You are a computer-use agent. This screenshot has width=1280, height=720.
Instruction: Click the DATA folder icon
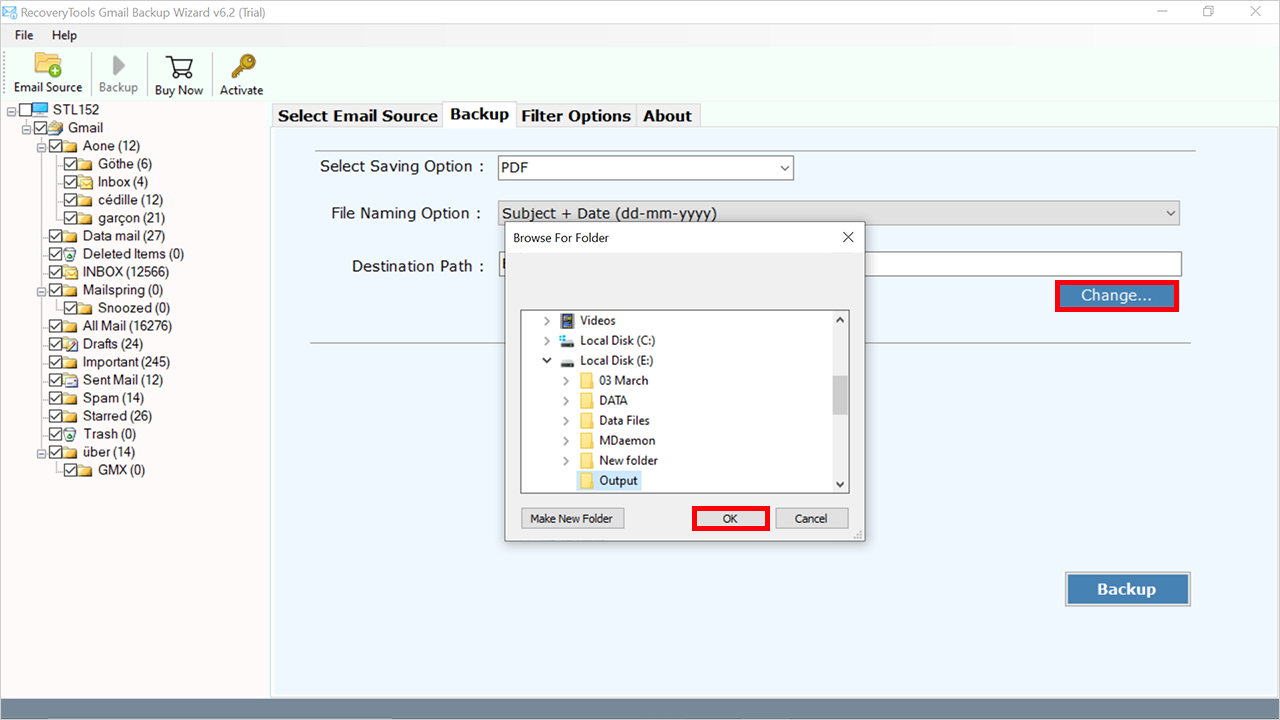[587, 401]
